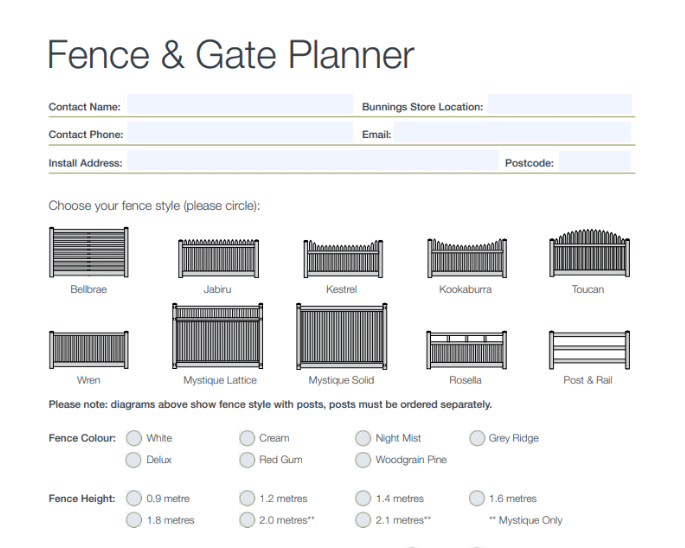Select the Rosella fence style diagram
Image resolution: width=685 pixels, height=548 pixels.
point(465,350)
